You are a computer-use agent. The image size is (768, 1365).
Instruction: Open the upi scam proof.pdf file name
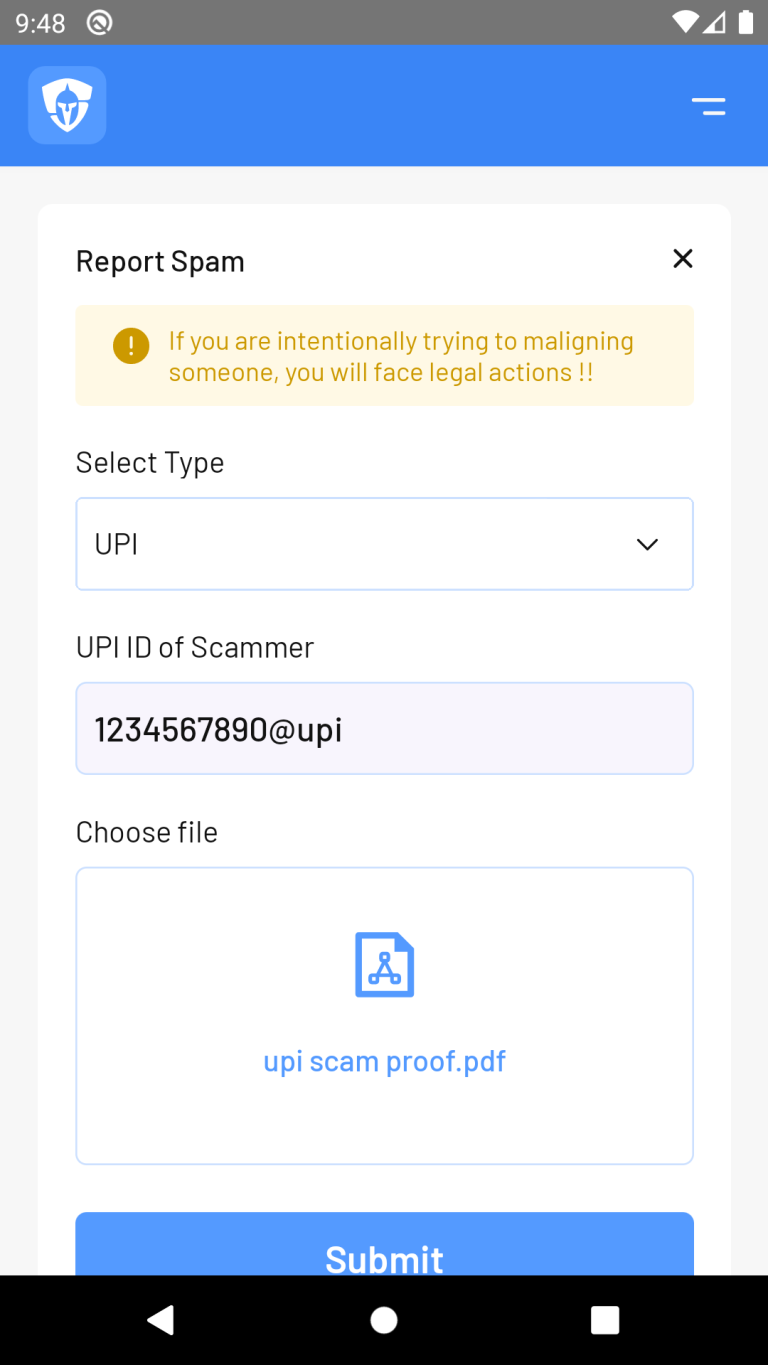point(384,1061)
